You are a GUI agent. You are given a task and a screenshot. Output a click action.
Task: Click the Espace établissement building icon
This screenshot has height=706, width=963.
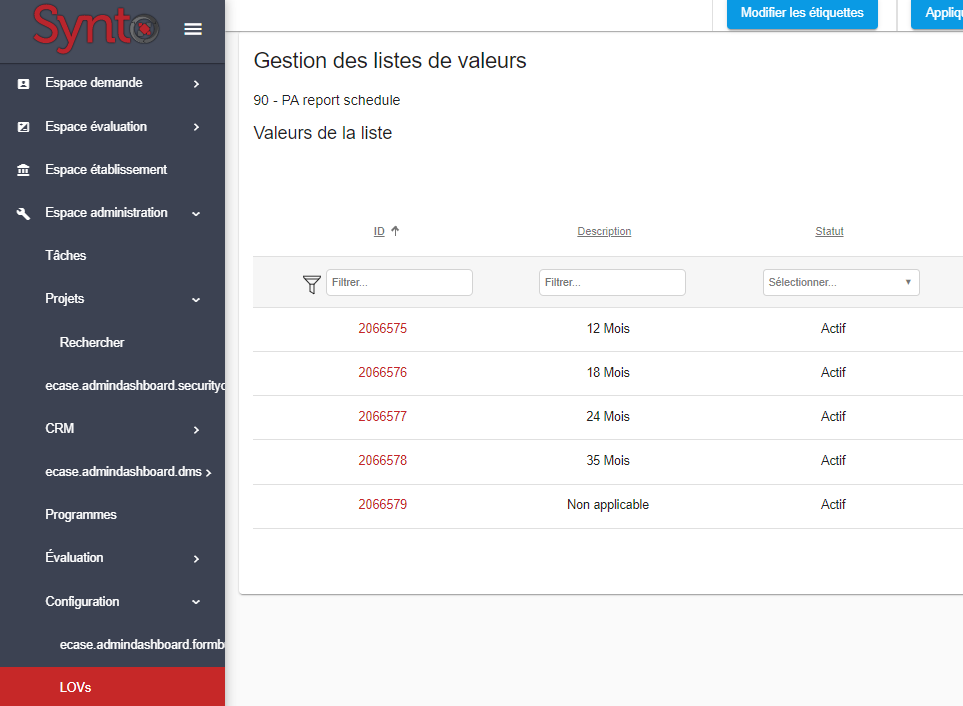[x=23, y=170]
